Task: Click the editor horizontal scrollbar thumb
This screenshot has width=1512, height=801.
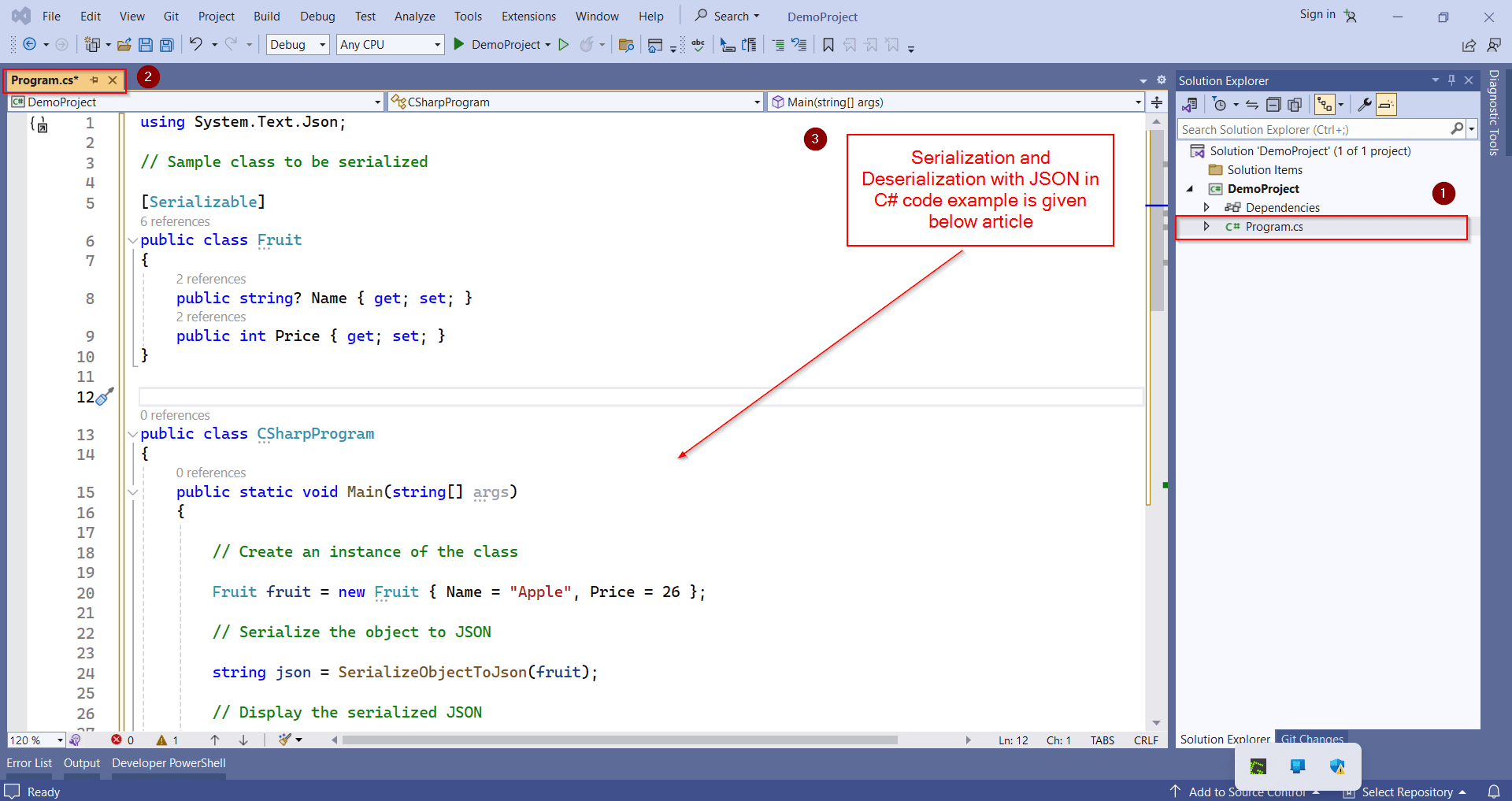Action: [x=620, y=740]
